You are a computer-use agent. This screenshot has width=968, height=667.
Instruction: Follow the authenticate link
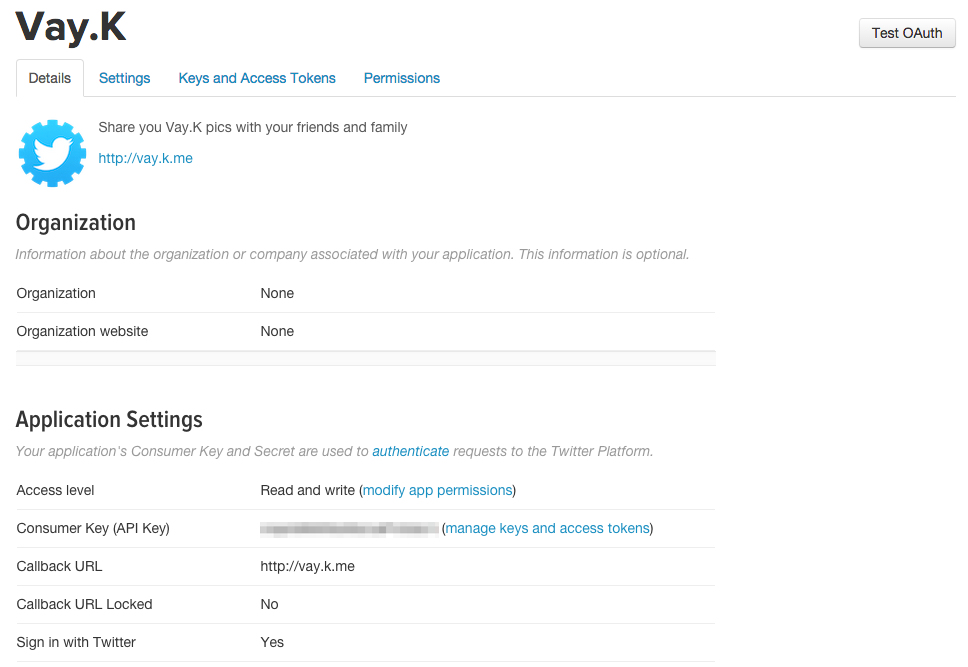click(410, 451)
